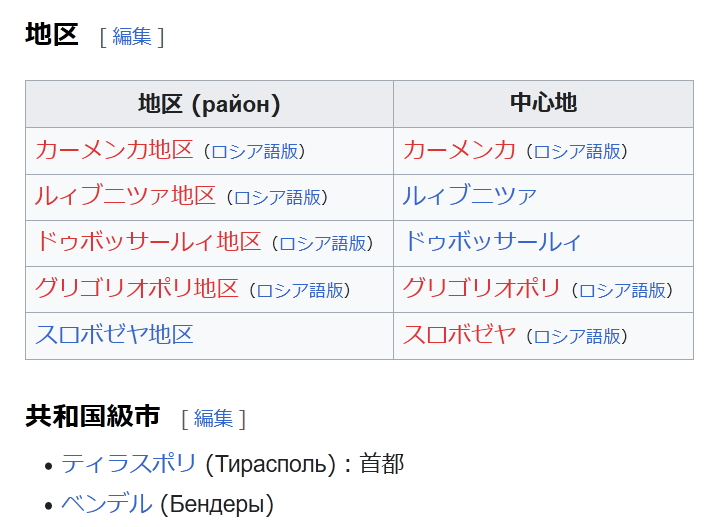Open the ティラスポリ capital city link

click(129, 464)
